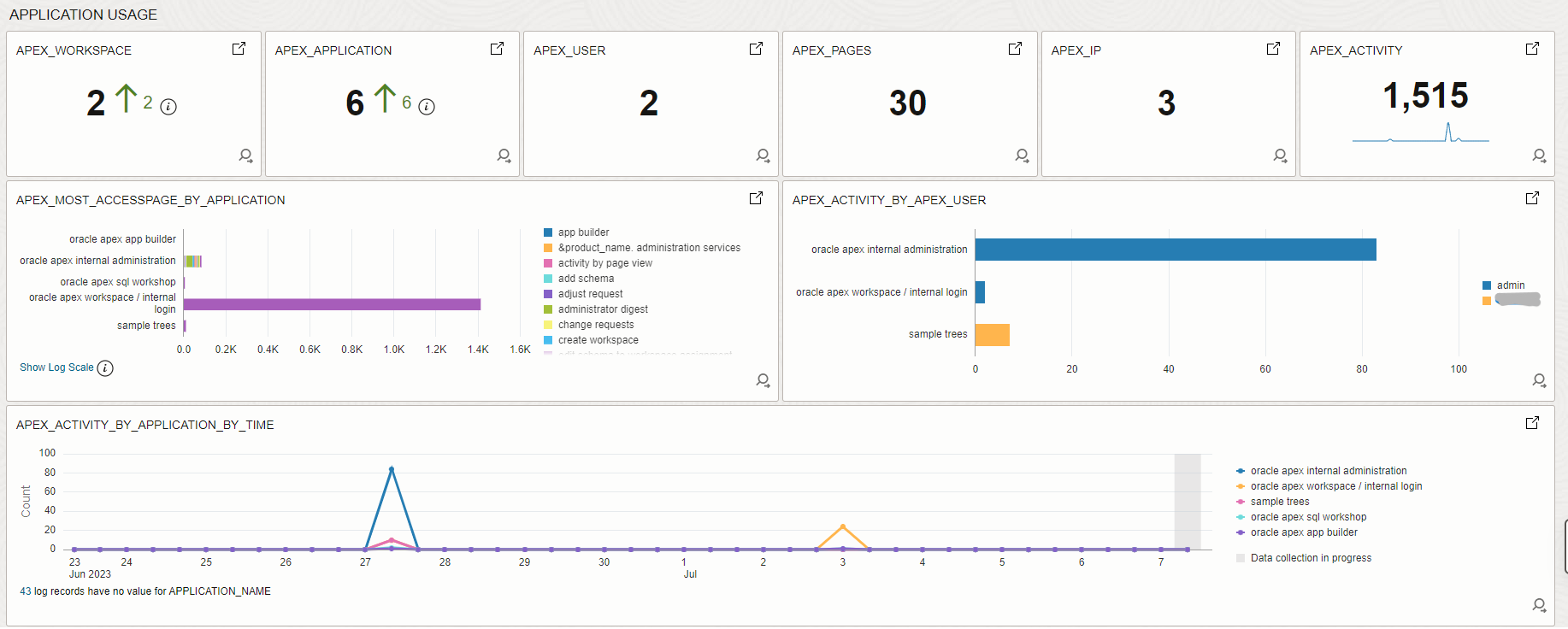Open APEX_ACTIVITY tile in log explorer
Viewport: 1568px width, 629px height.
1539,156
